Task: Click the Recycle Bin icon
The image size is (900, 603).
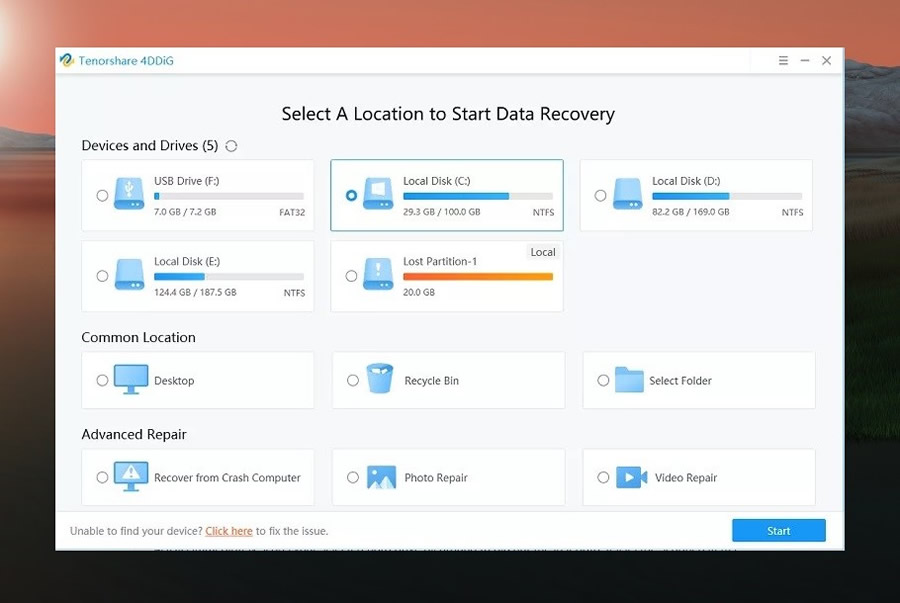Action: point(379,379)
